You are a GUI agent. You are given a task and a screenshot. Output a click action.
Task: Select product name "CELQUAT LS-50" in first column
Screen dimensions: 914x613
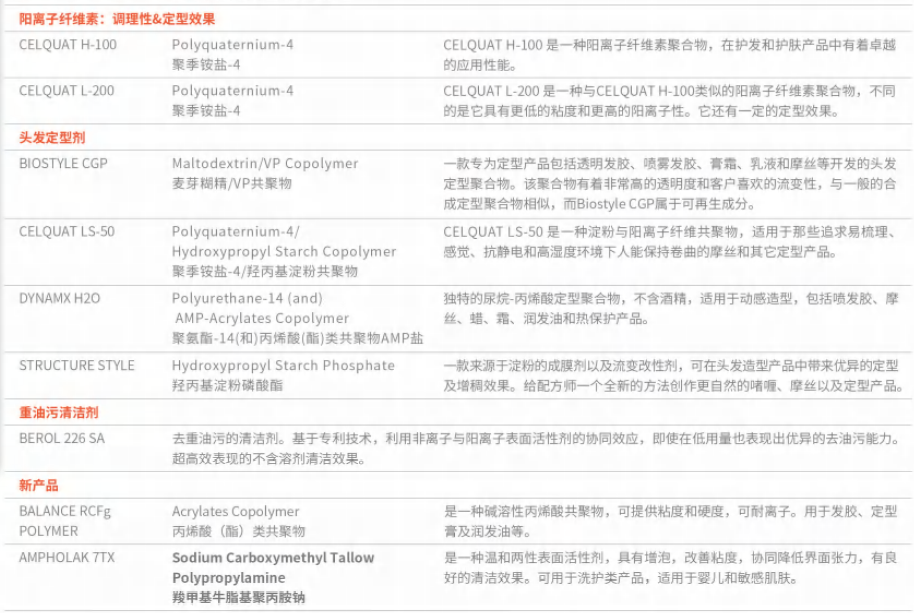[66, 232]
